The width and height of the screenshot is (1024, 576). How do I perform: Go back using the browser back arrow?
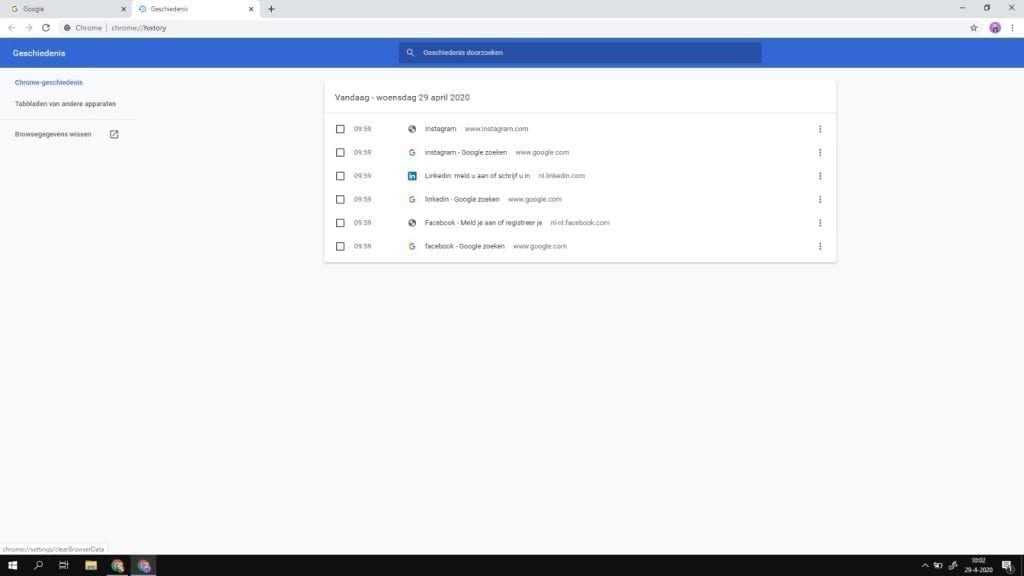pyautogui.click(x=12, y=28)
